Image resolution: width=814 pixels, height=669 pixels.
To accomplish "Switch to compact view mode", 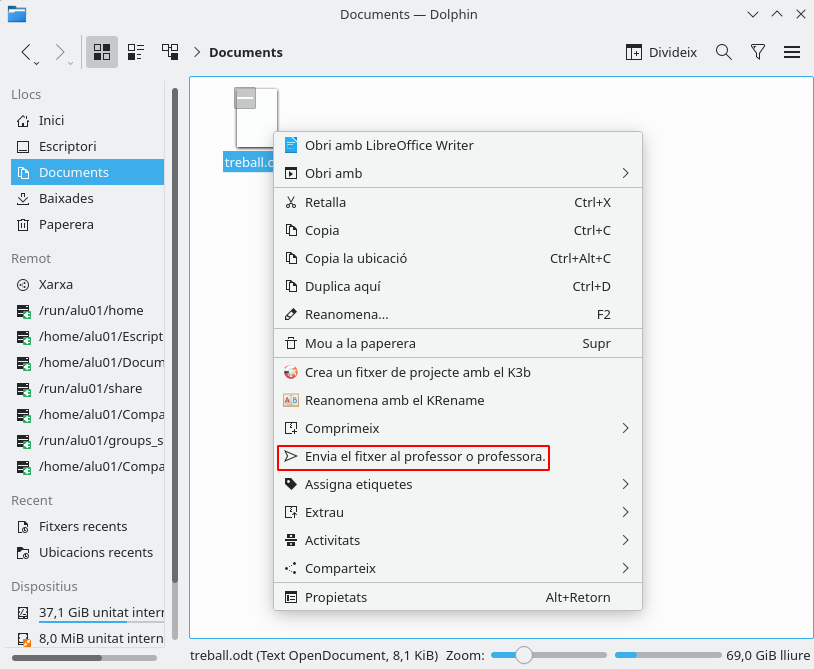I will (x=136, y=52).
